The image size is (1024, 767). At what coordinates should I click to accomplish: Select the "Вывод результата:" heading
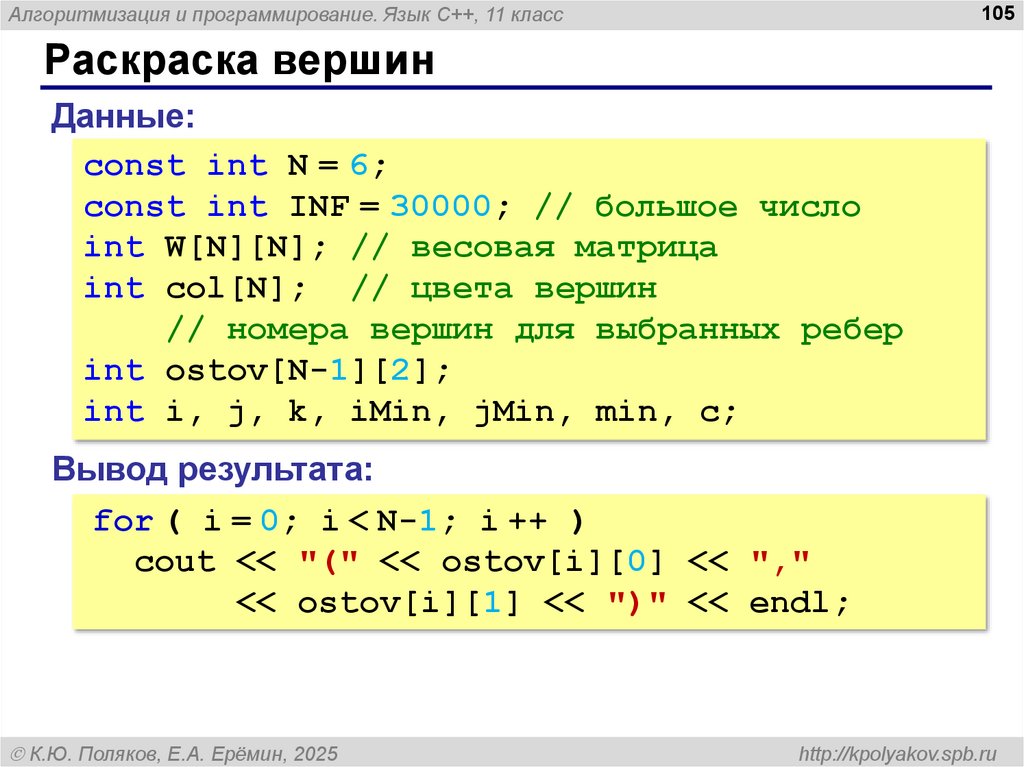[x=212, y=468]
